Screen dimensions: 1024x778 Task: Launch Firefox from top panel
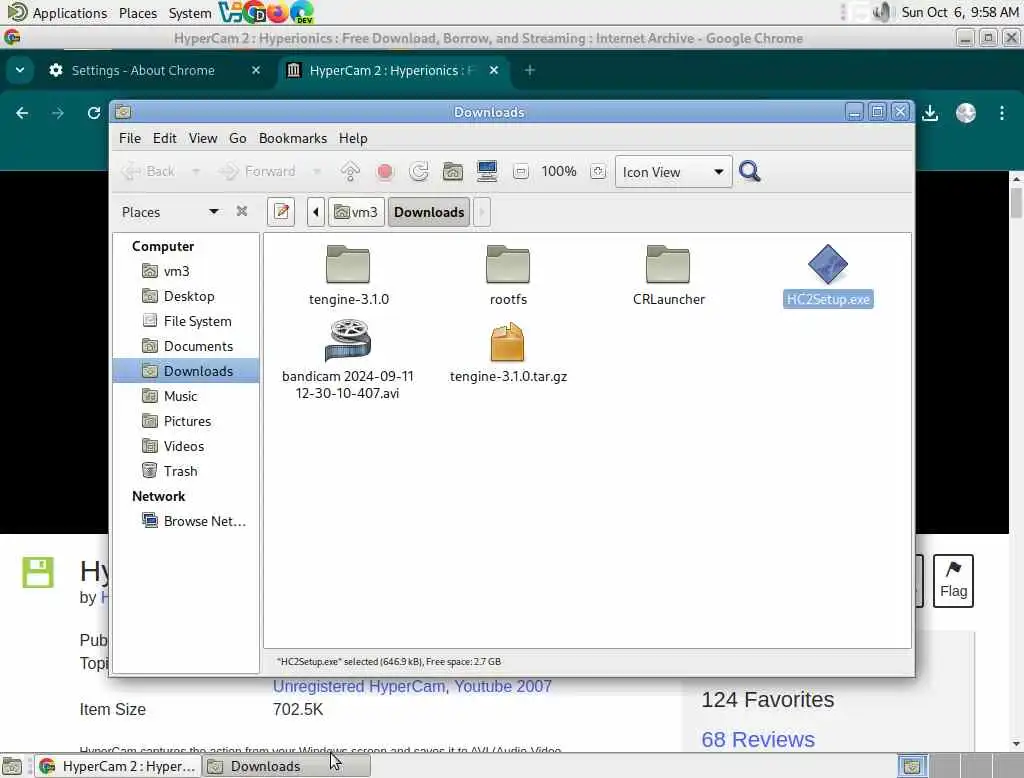pos(277,12)
